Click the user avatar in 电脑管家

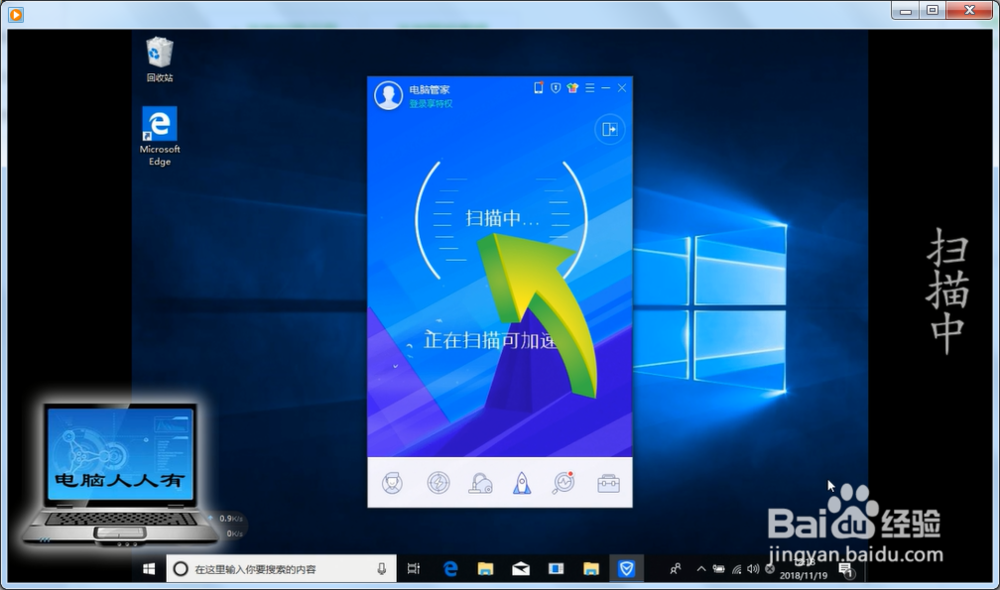(x=388, y=96)
